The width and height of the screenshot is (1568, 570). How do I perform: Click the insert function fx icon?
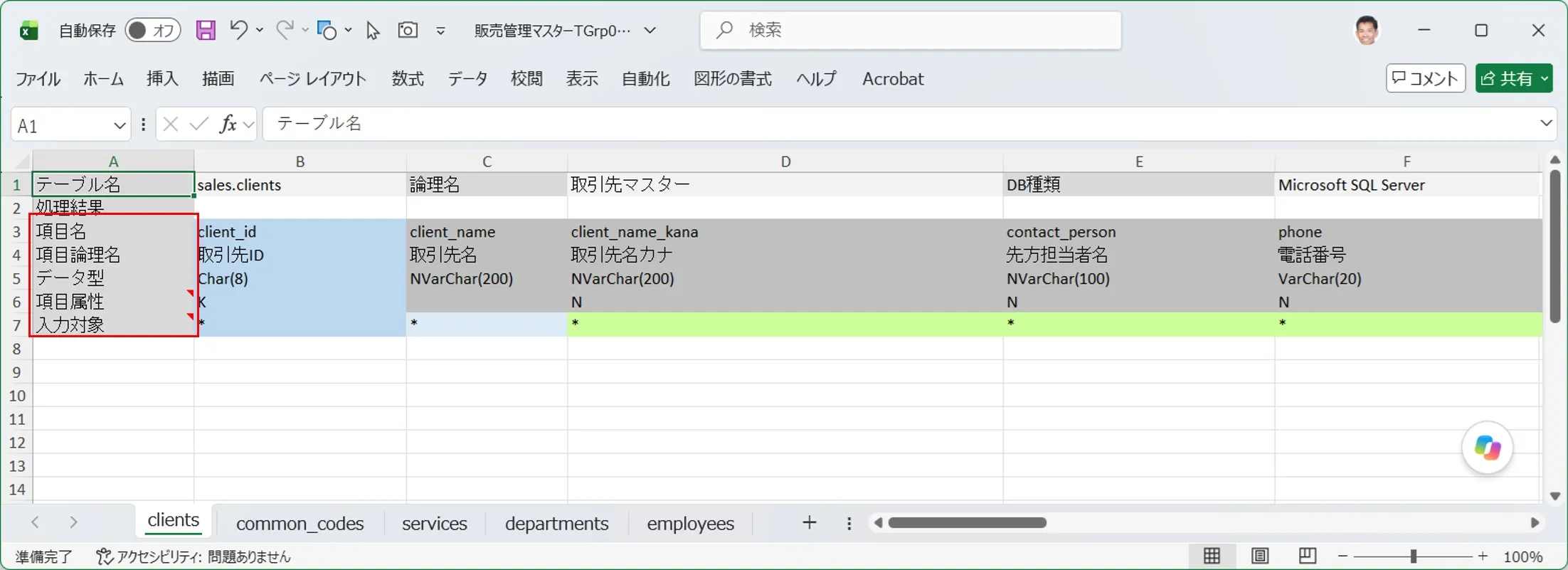pos(228,125)
